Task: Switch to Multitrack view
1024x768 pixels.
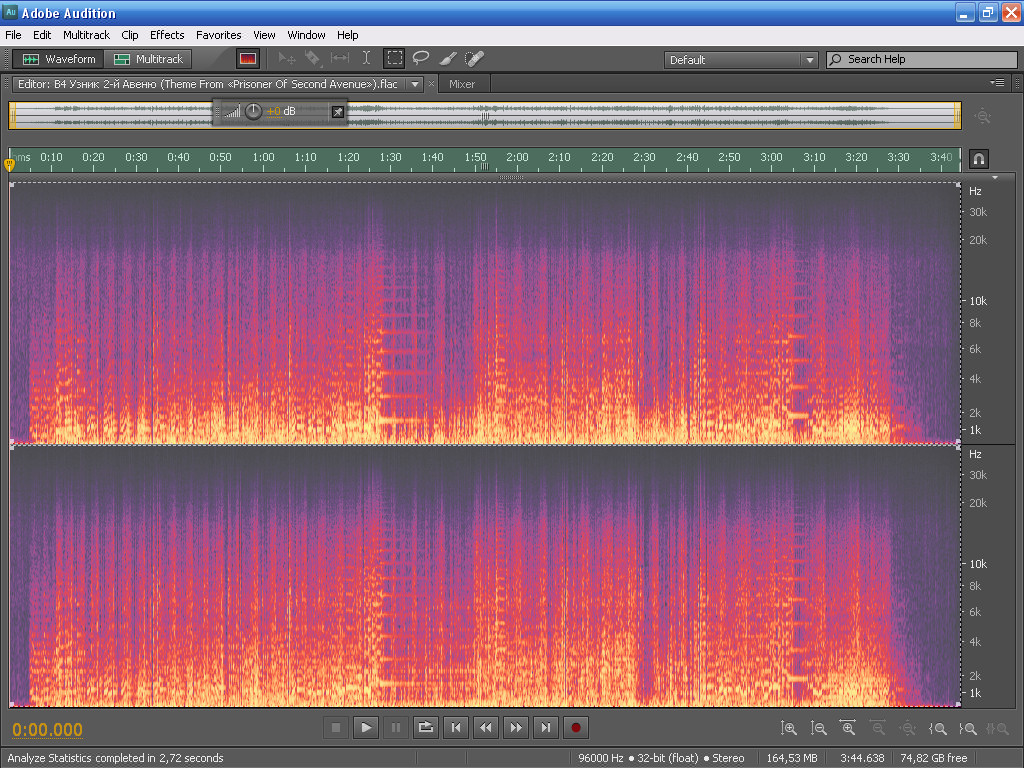Action: click(x=149, y=59)
